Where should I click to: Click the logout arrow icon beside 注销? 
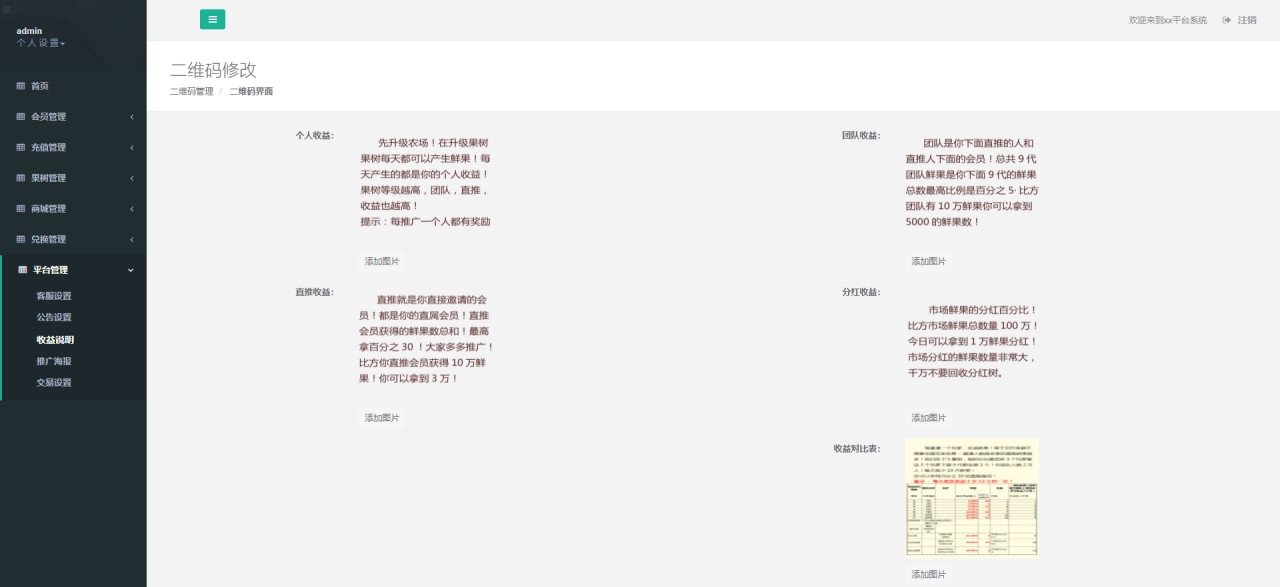click(1226, 20)
